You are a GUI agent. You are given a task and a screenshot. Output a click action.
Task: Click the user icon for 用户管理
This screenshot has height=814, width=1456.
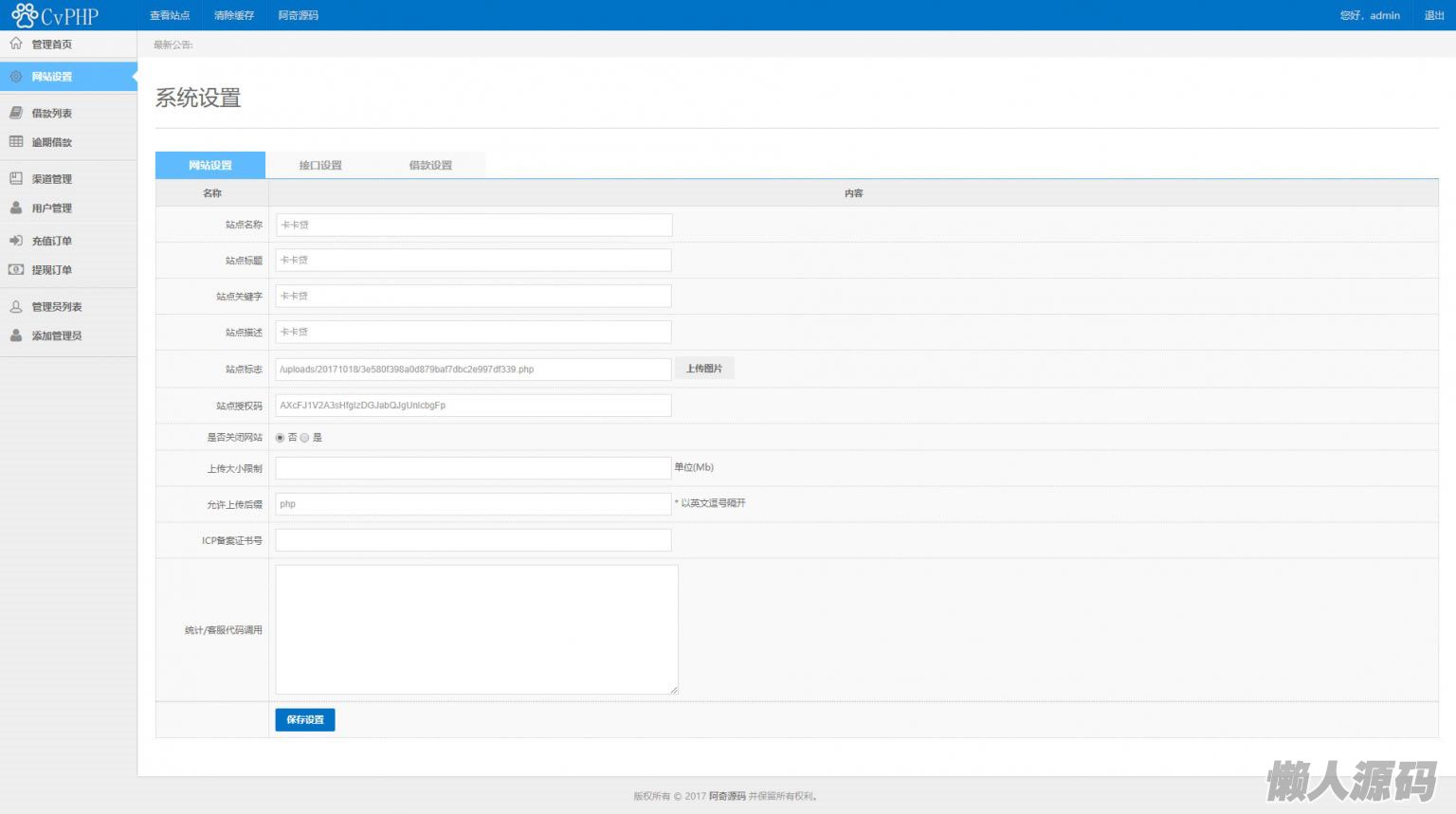click(16, 208)
